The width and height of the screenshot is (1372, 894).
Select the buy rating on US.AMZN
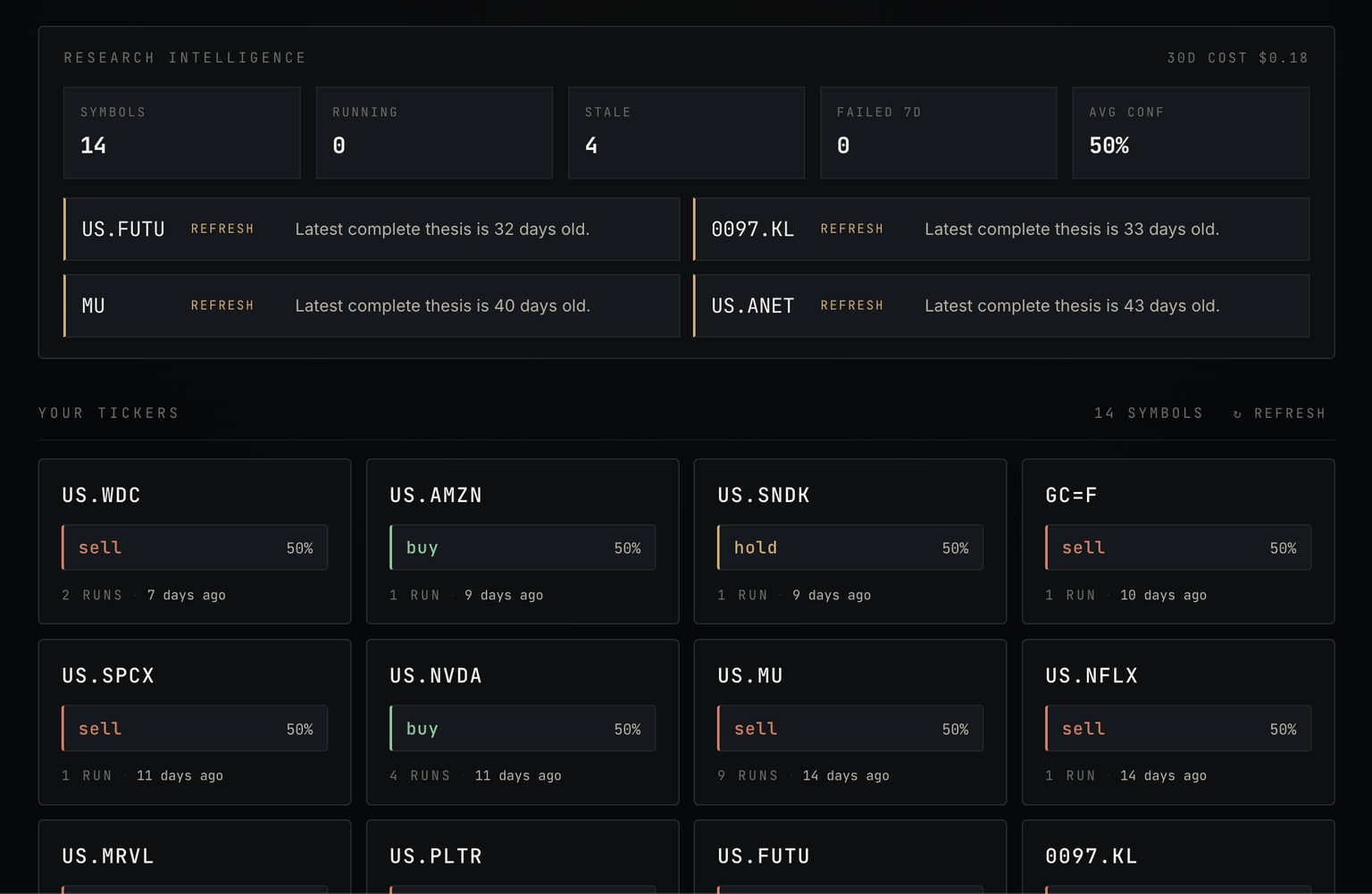523,547
